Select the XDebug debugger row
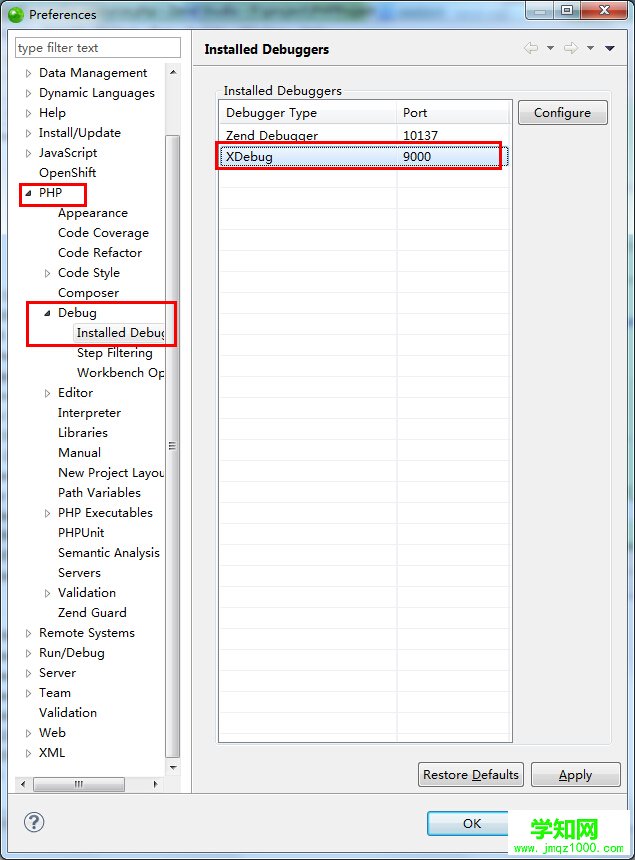 (x=364, y=157)
